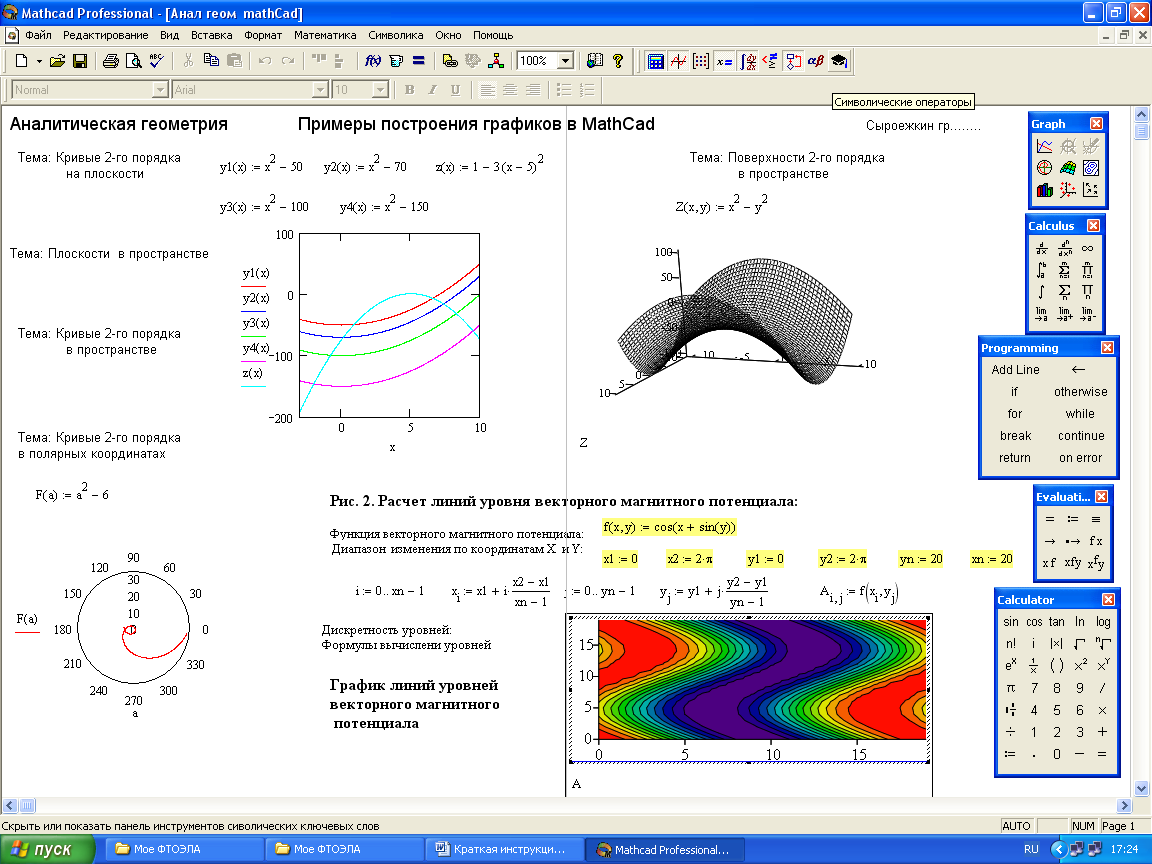The image size is (1152, 864).
Task: Insert summation with limits from Calculus palette
Action: click(x=1064, y=270)
